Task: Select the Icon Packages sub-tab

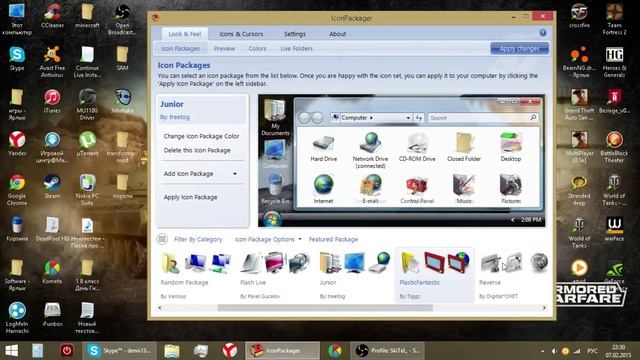Action: coord(180,49)
